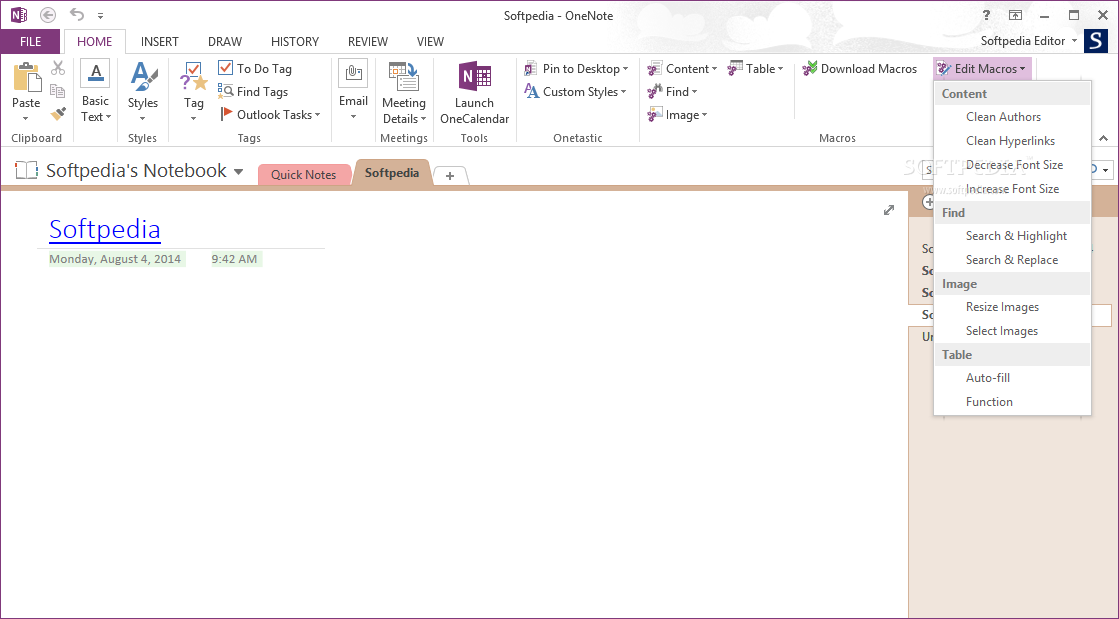1119x619 pixels.
Task: Click the Undo arrow in title bar
Action: (x=76, y=14)
